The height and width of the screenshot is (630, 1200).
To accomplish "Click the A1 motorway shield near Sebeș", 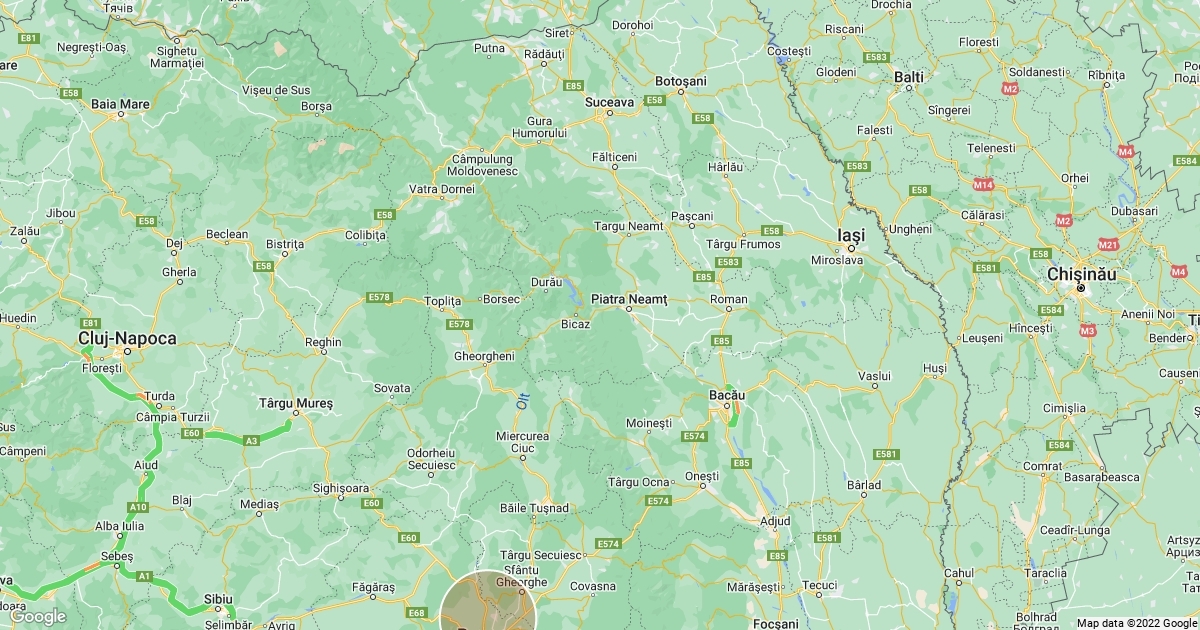I will point(144,576).
